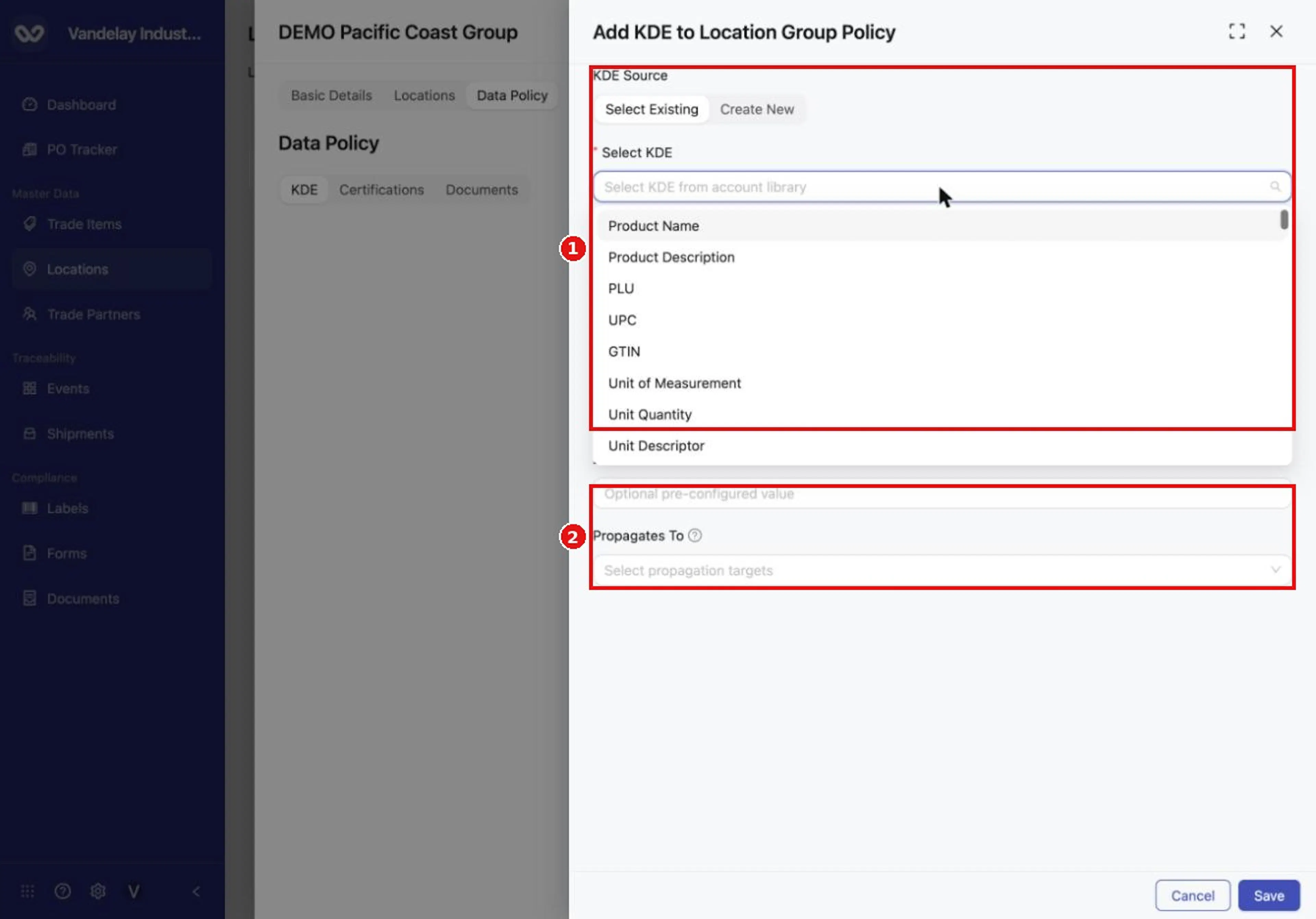Open PO Tracker in sidebar
1316x919 pixels.
pyautogui.click(x=69, y=149)
